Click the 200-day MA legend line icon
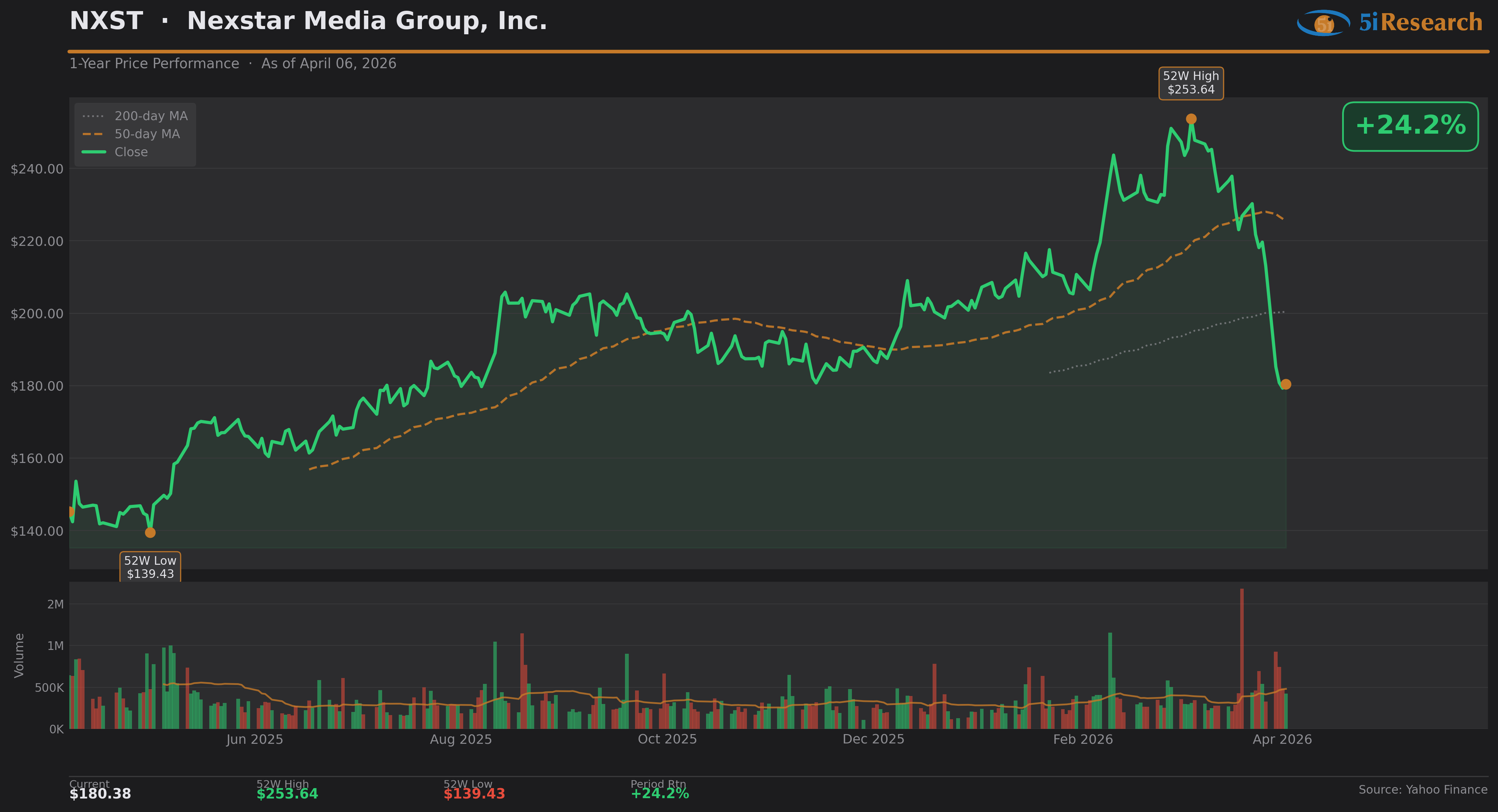This screenshot has width=1498, height=812. [93, 116]
